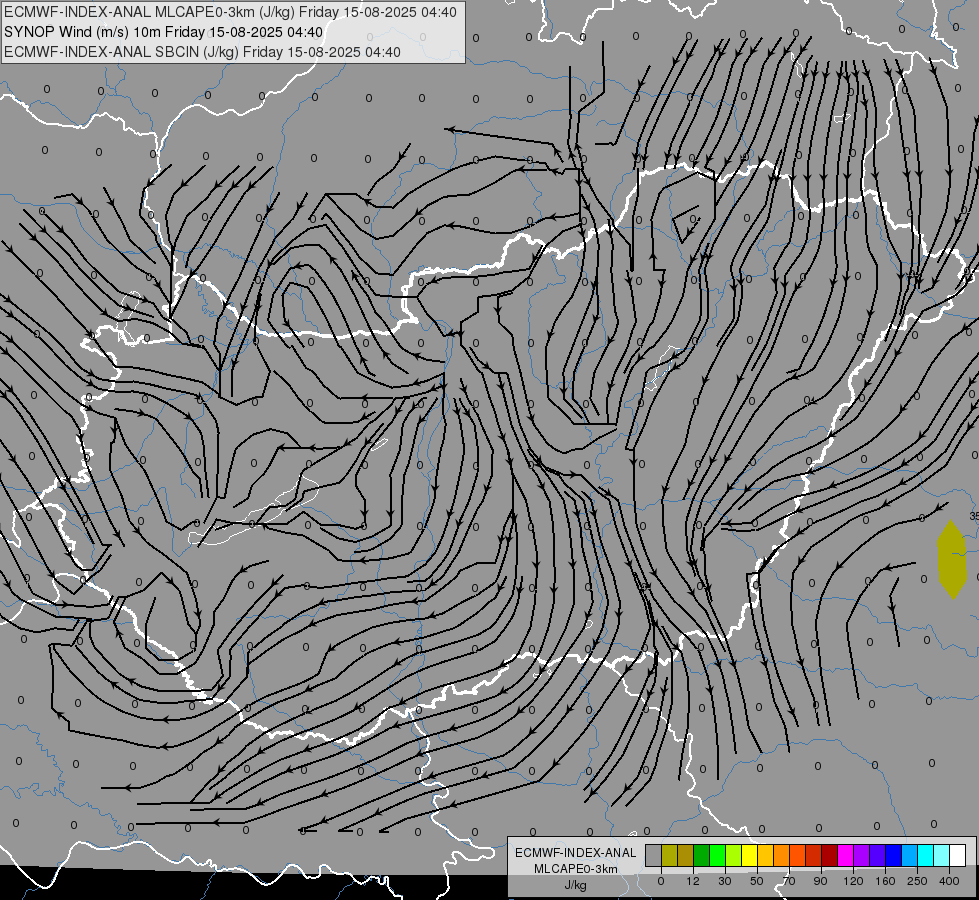Click the J/kg unit label in legend

pyautogui.click(x=576, y=885)
